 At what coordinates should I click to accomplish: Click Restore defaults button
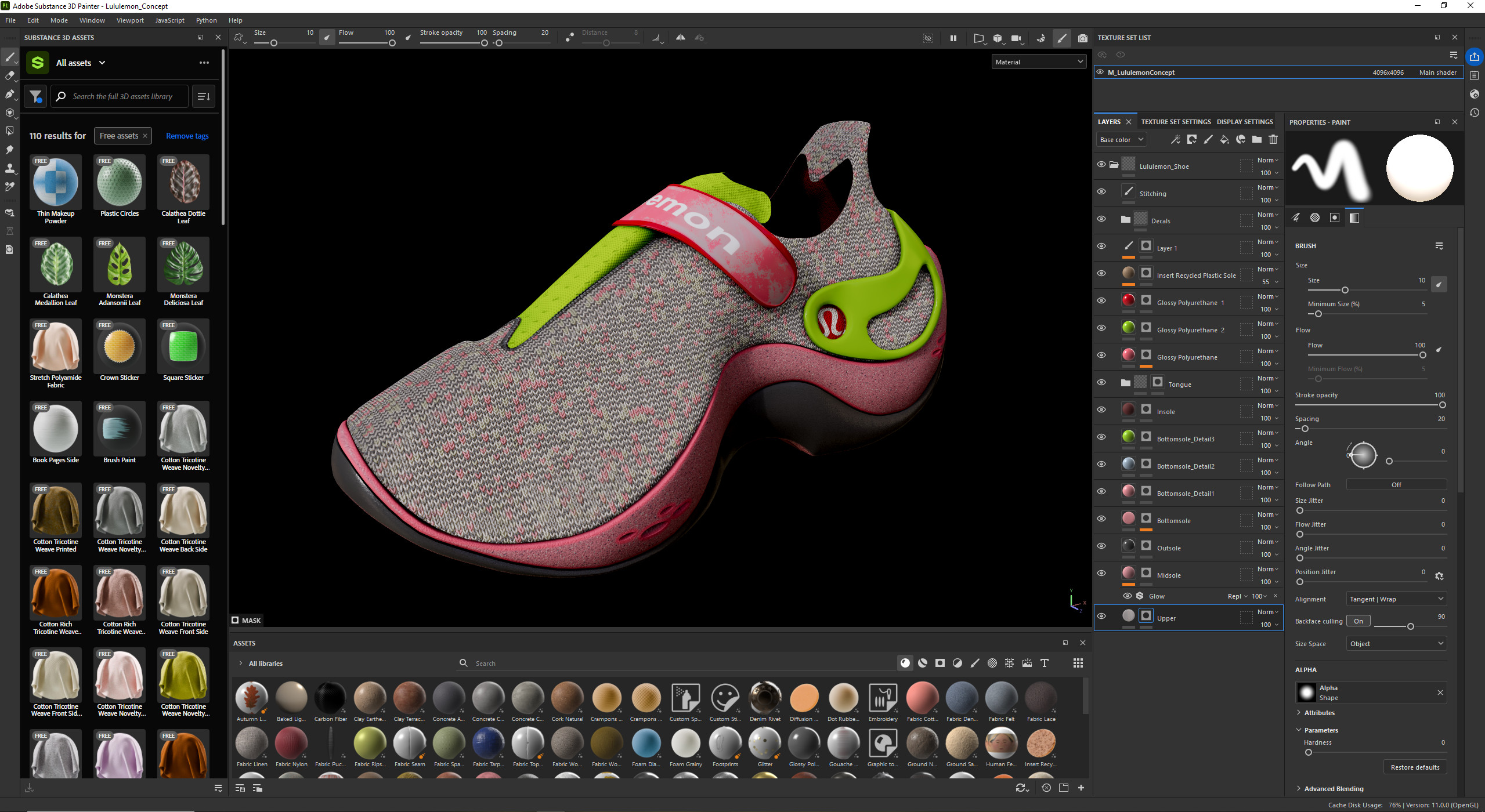tap(1414, 767)
